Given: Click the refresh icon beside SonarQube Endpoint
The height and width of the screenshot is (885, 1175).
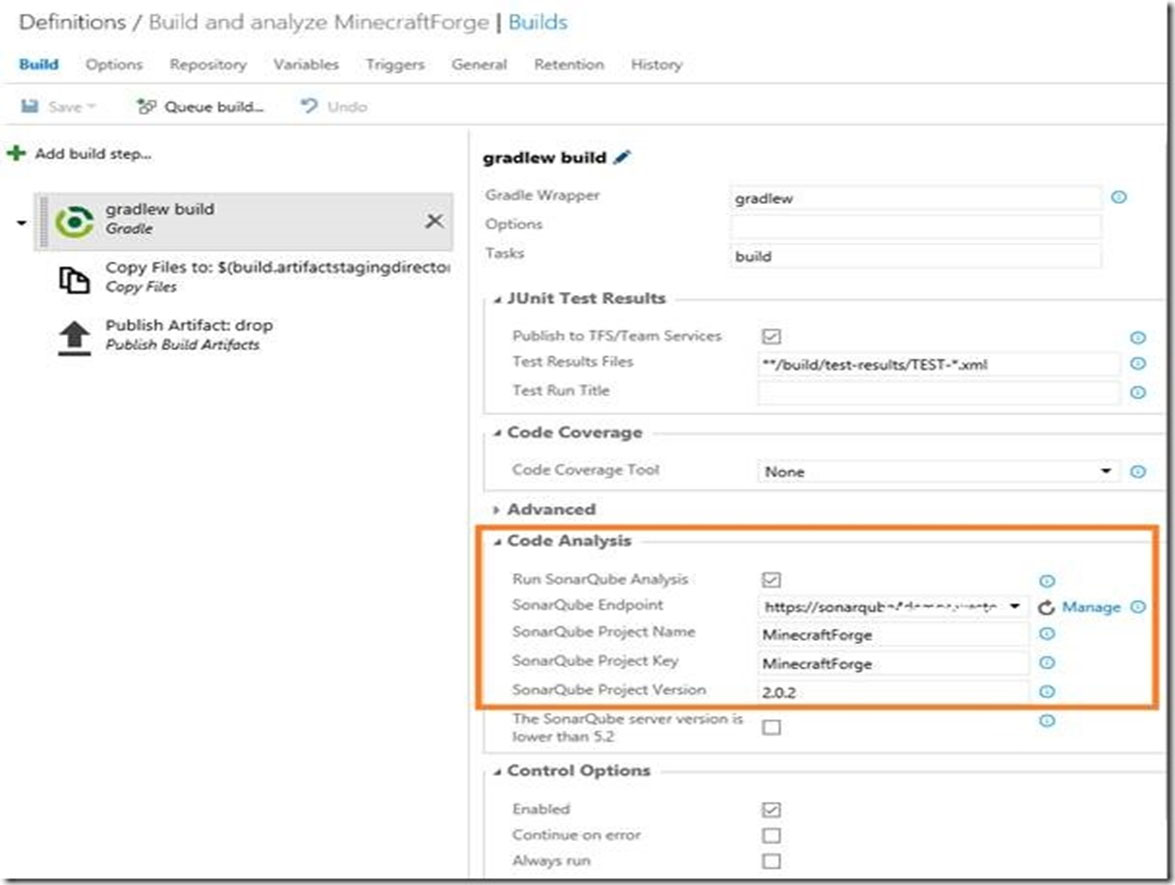Looking at the screenshot, I should [x=1046, y=607].
